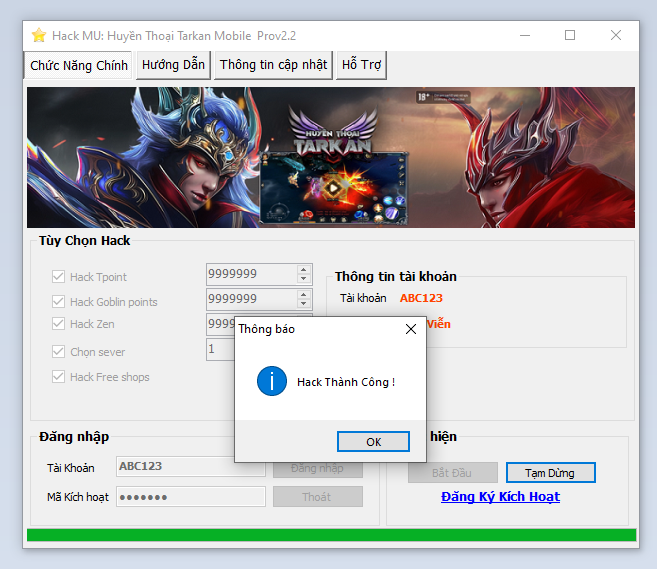657x569 pixels.
Task: Click the Thoát button
Action: click(x=318, y=497)
